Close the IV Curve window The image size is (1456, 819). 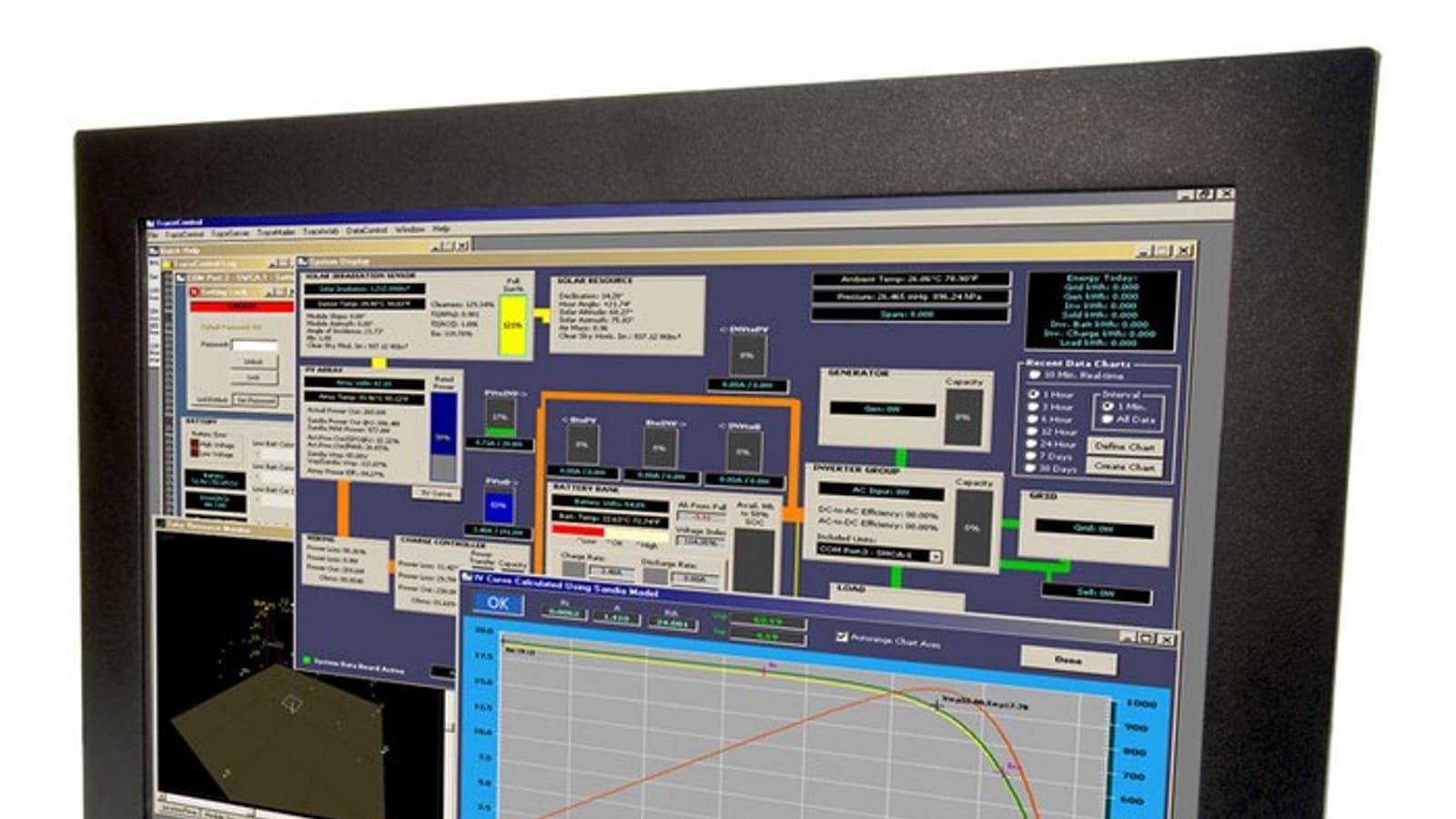[1167, 641]
